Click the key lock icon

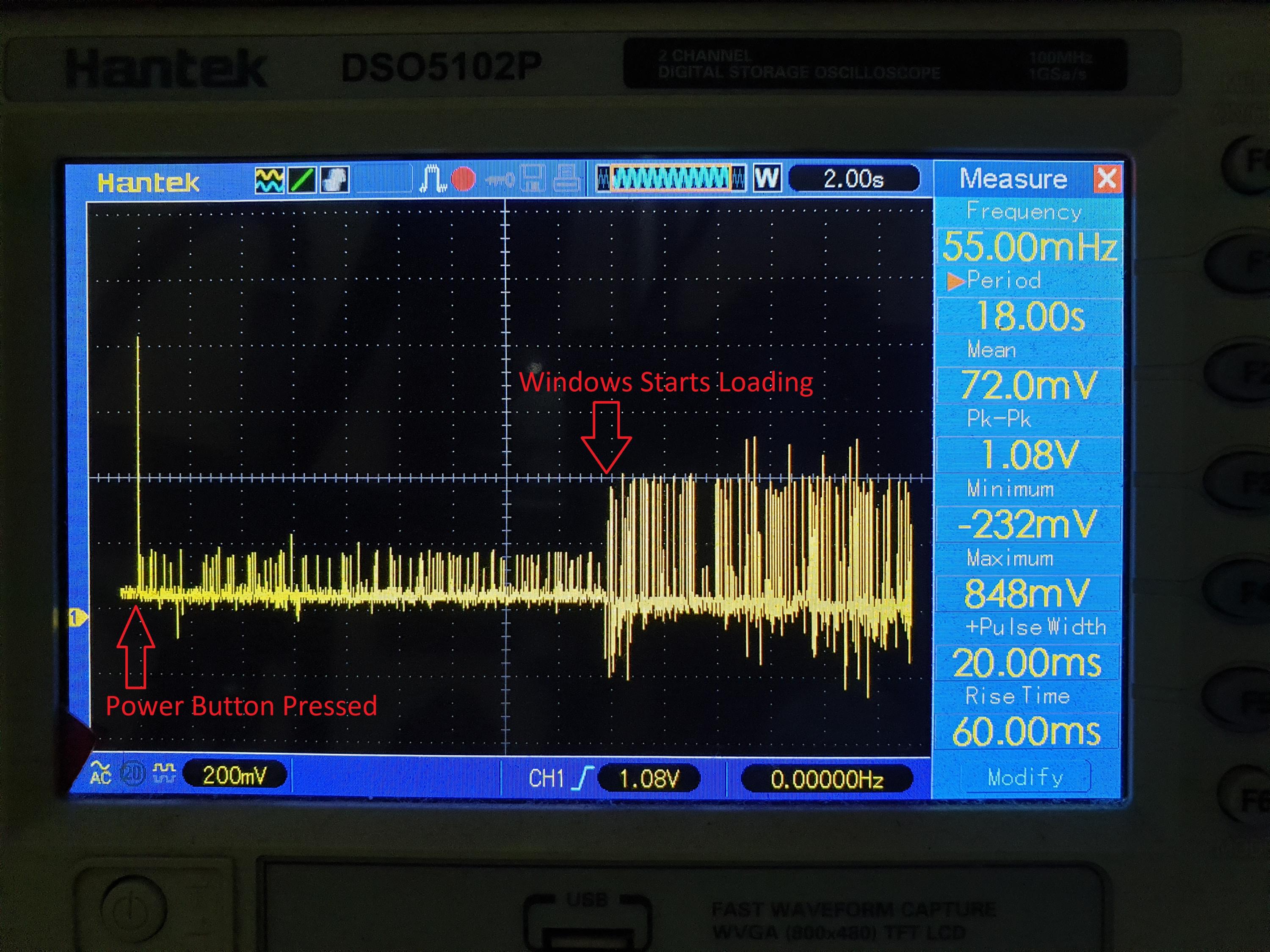point(499,180)
